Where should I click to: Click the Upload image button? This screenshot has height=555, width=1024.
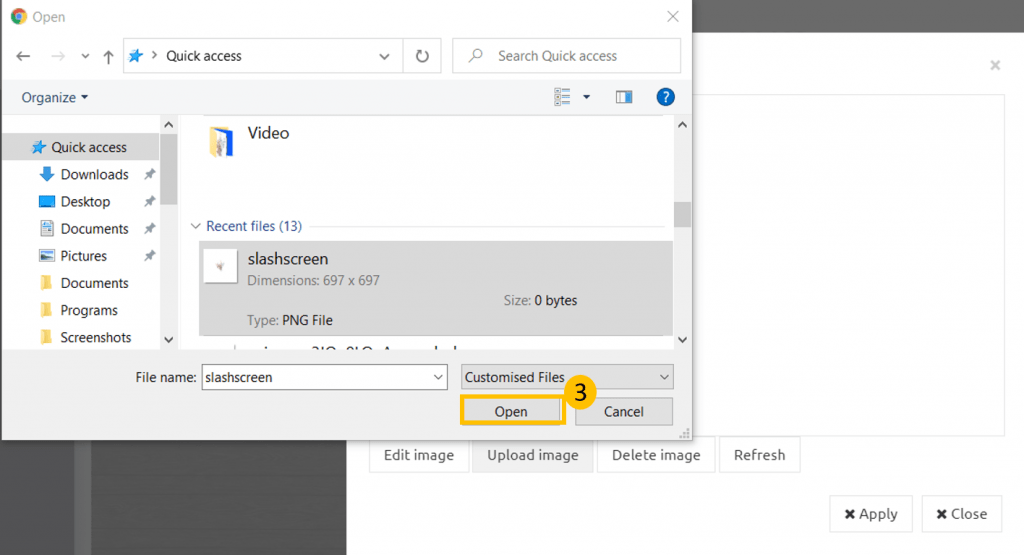(x=532, y=455)
